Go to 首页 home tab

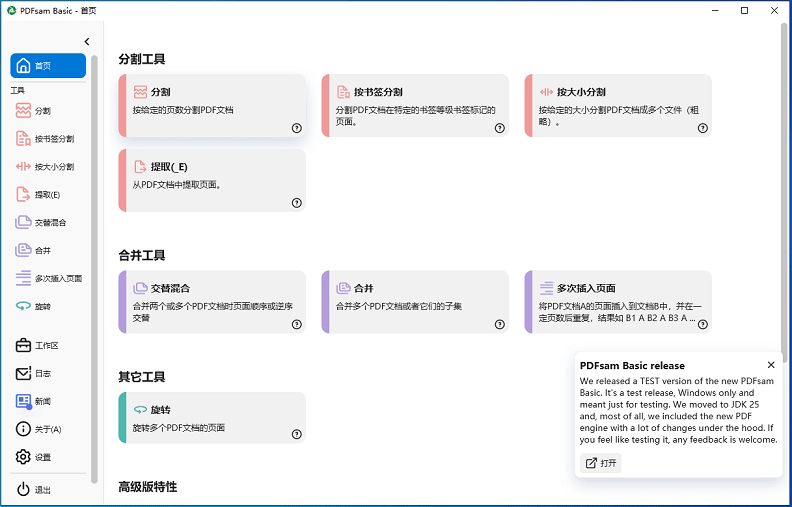(x=48, y=66)
